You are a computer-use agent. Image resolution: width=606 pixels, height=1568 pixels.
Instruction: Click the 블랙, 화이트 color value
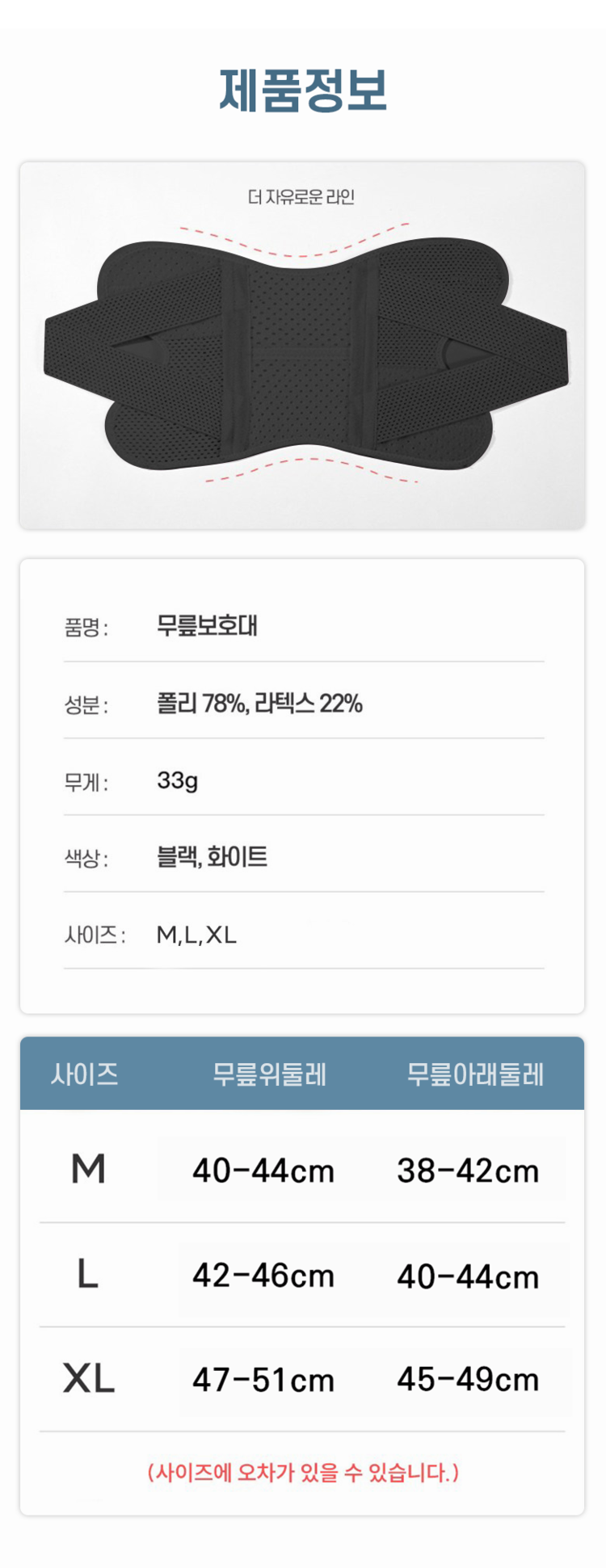pos(212,857)
